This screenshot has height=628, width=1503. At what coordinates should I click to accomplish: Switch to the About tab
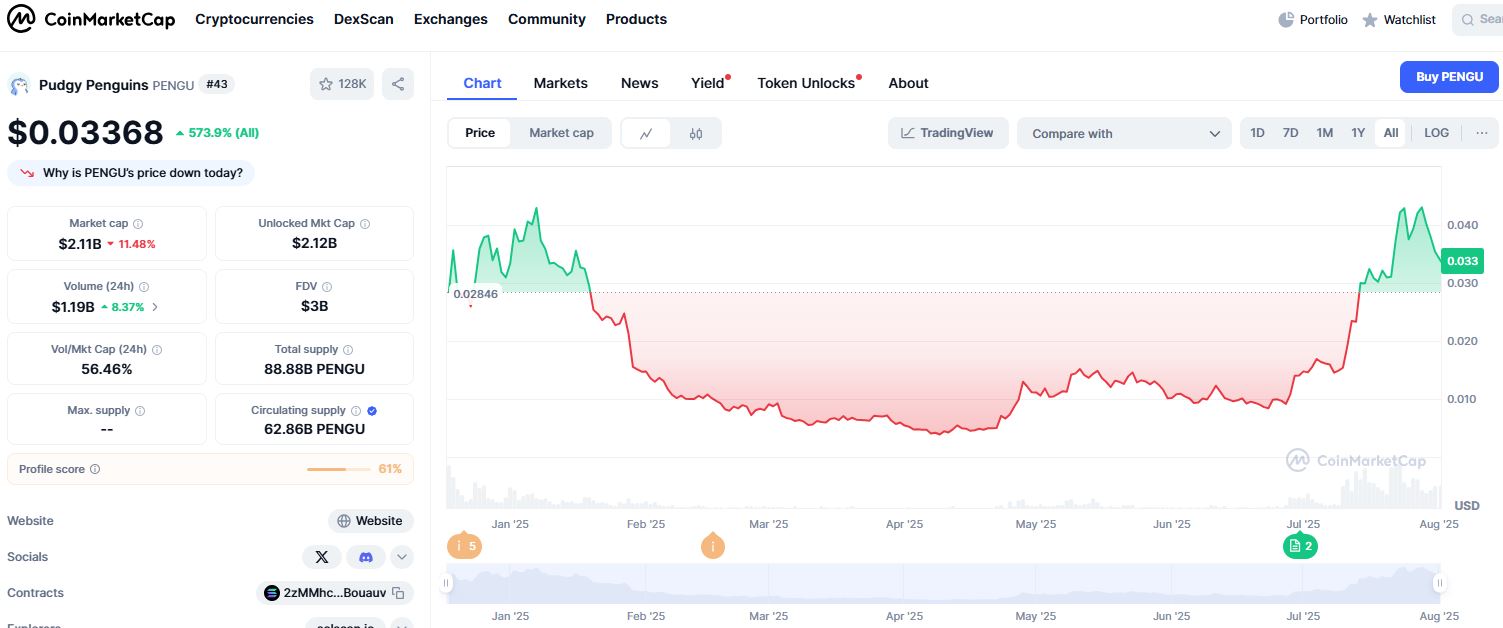909,83
